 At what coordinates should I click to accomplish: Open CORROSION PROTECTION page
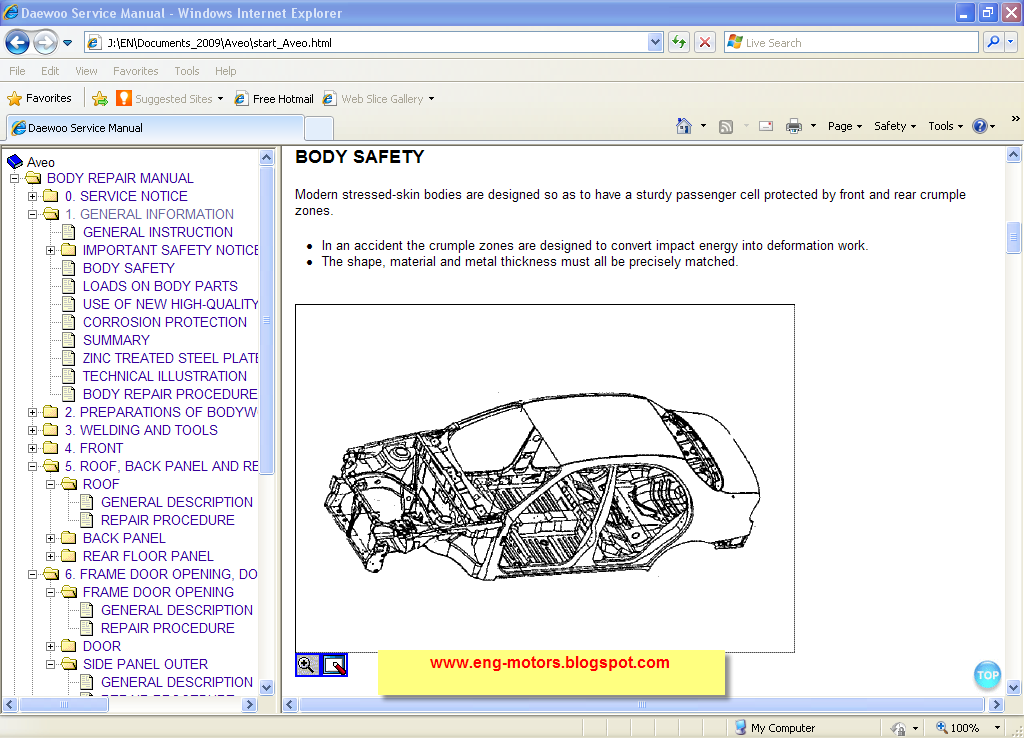(x=165, y=322)
